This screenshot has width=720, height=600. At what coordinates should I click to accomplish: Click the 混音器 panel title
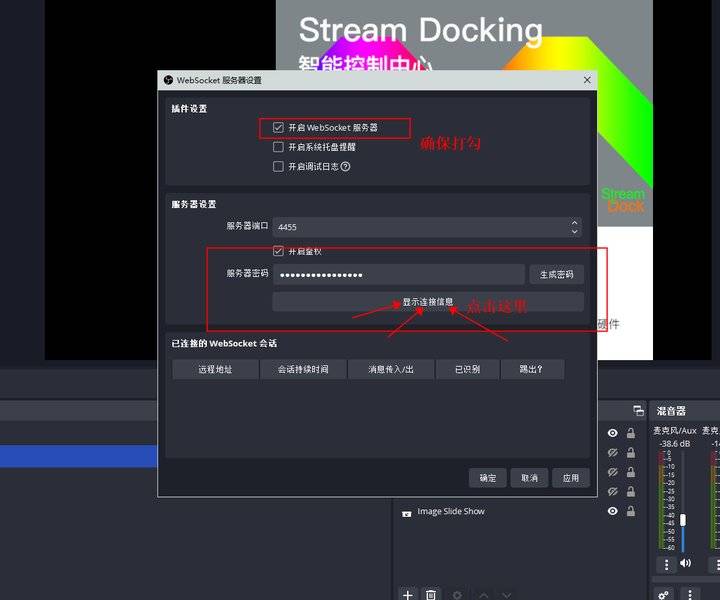coord(671,411)
